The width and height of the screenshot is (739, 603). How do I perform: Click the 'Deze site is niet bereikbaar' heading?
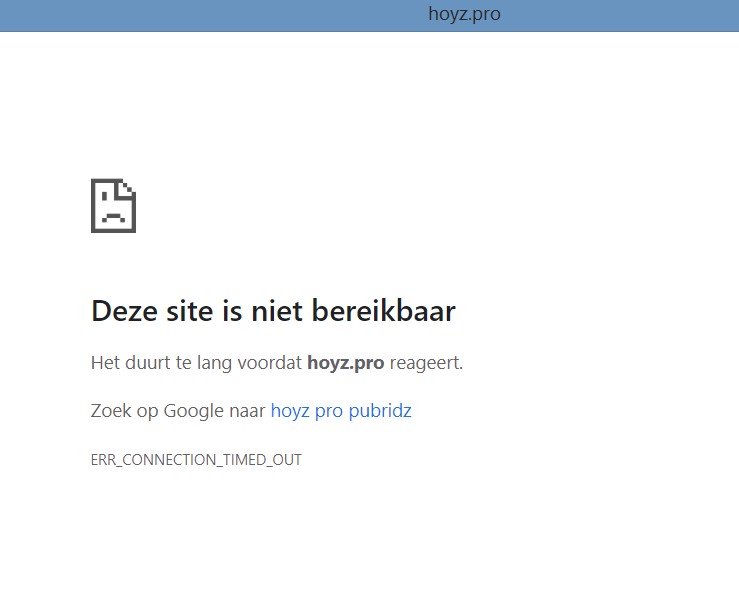coord(273,311)
